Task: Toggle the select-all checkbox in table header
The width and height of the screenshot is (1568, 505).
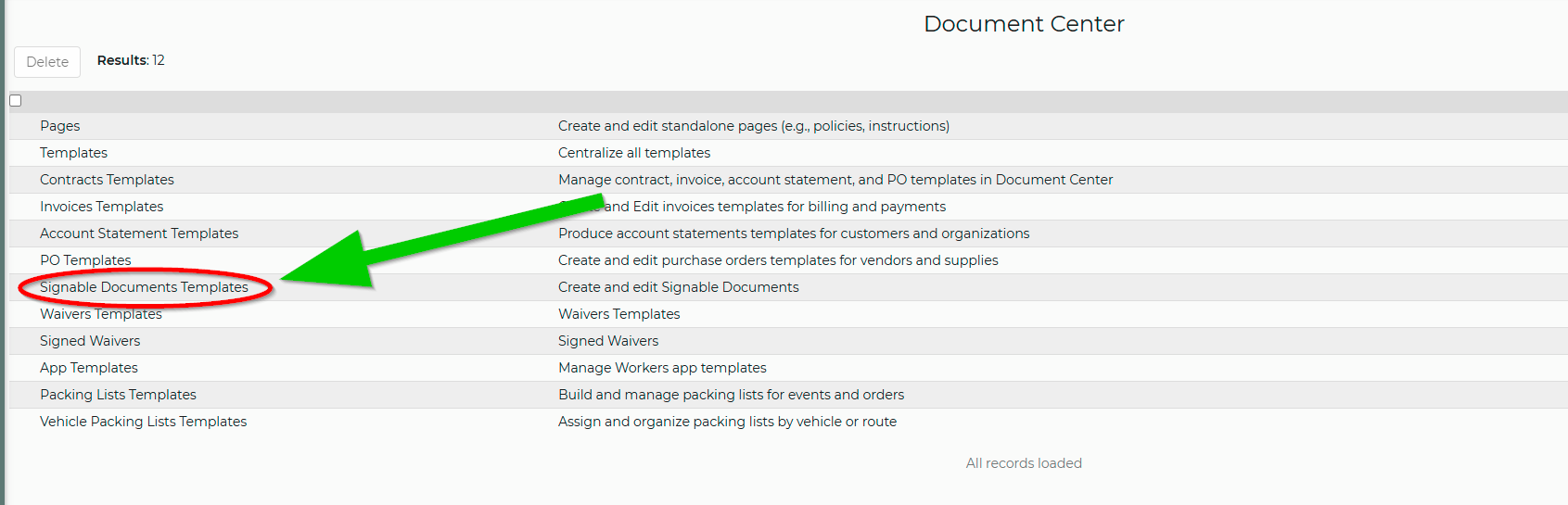Action: [x=16, y=101]
